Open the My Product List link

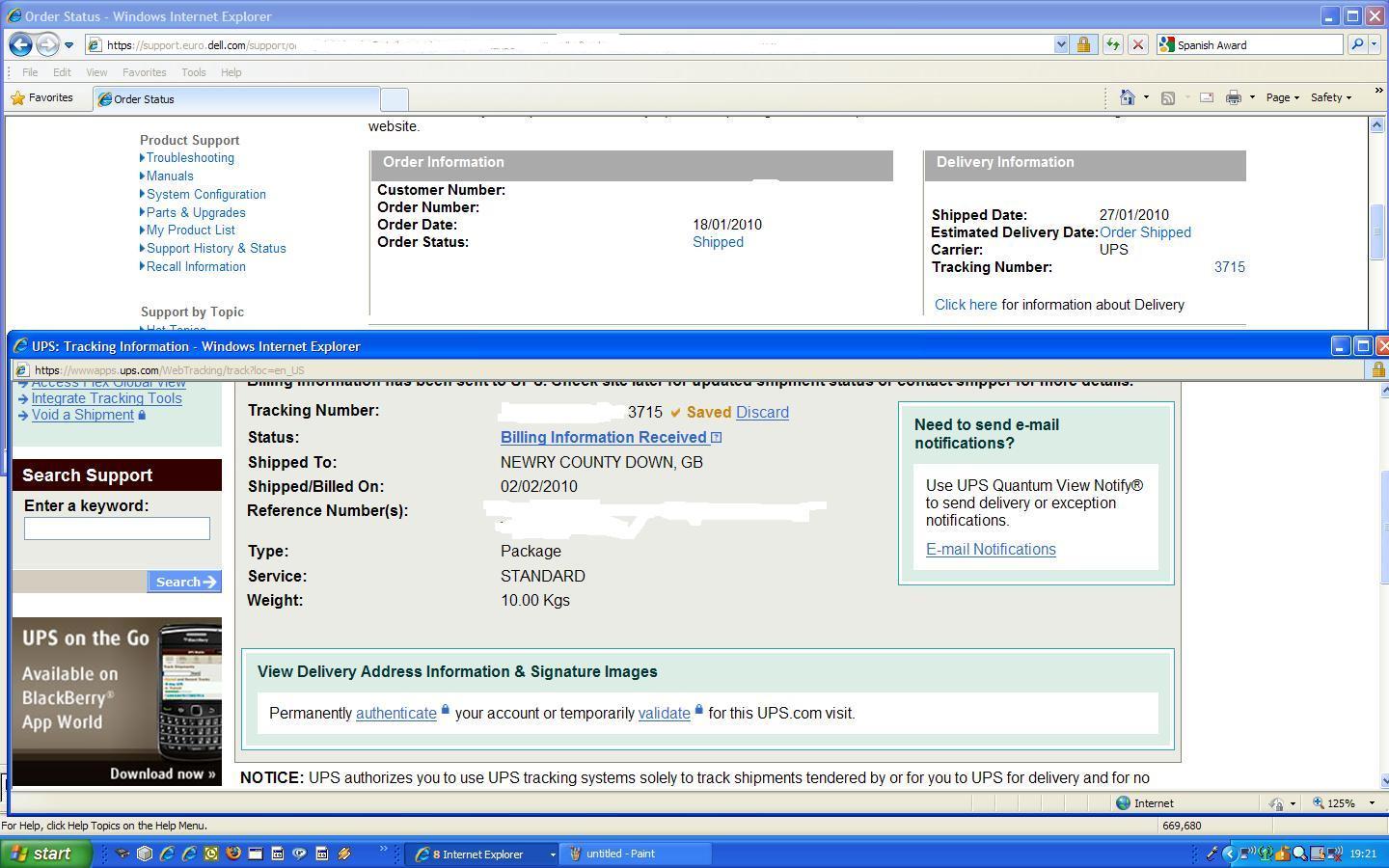(191, 231)
